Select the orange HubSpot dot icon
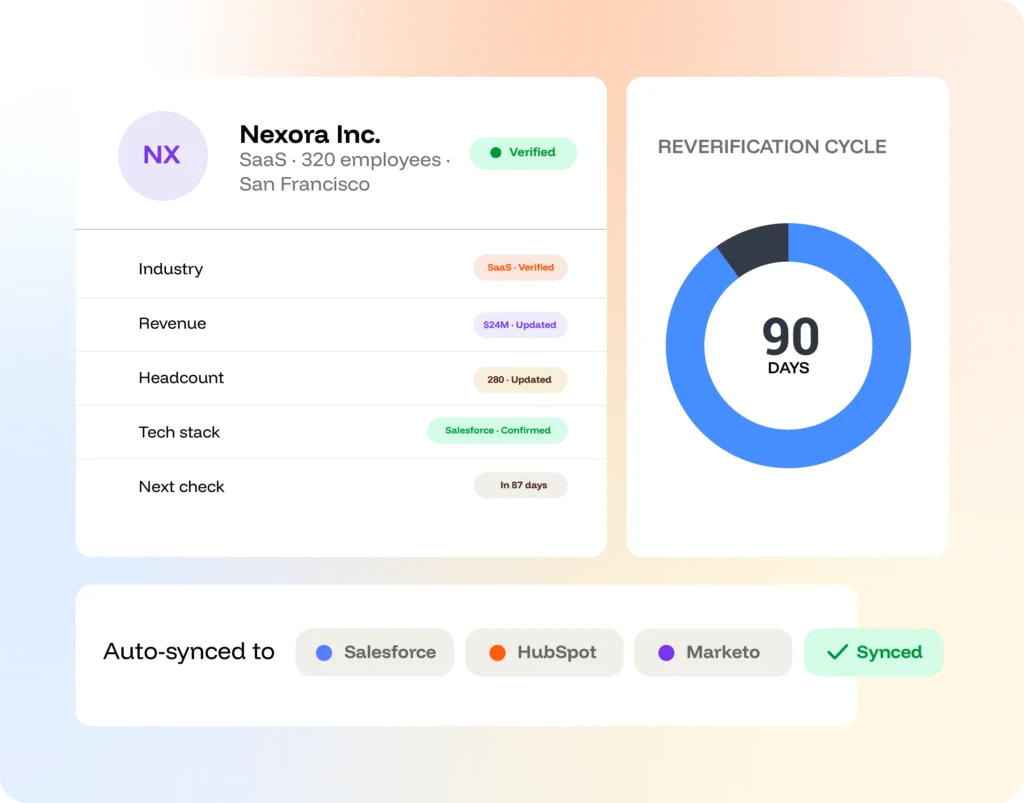This screenshot has height=803, width=1024. (x=497, y=652)
